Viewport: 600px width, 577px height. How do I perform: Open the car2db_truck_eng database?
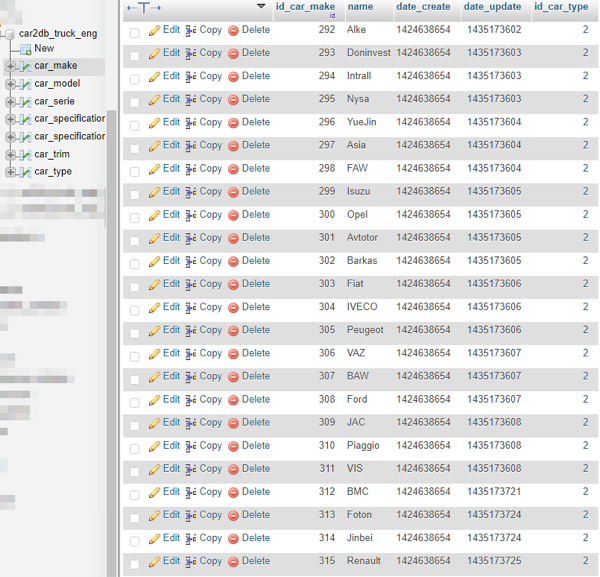click(x=58, y=34)
